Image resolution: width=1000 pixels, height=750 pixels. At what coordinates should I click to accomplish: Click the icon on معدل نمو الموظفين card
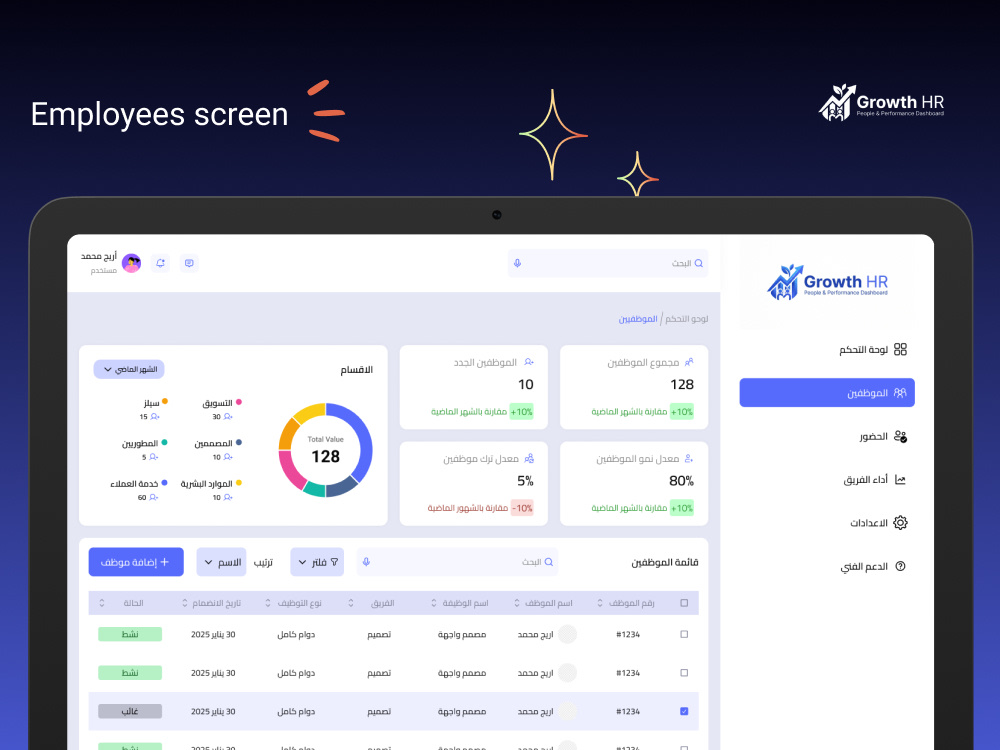coord(689,459)
